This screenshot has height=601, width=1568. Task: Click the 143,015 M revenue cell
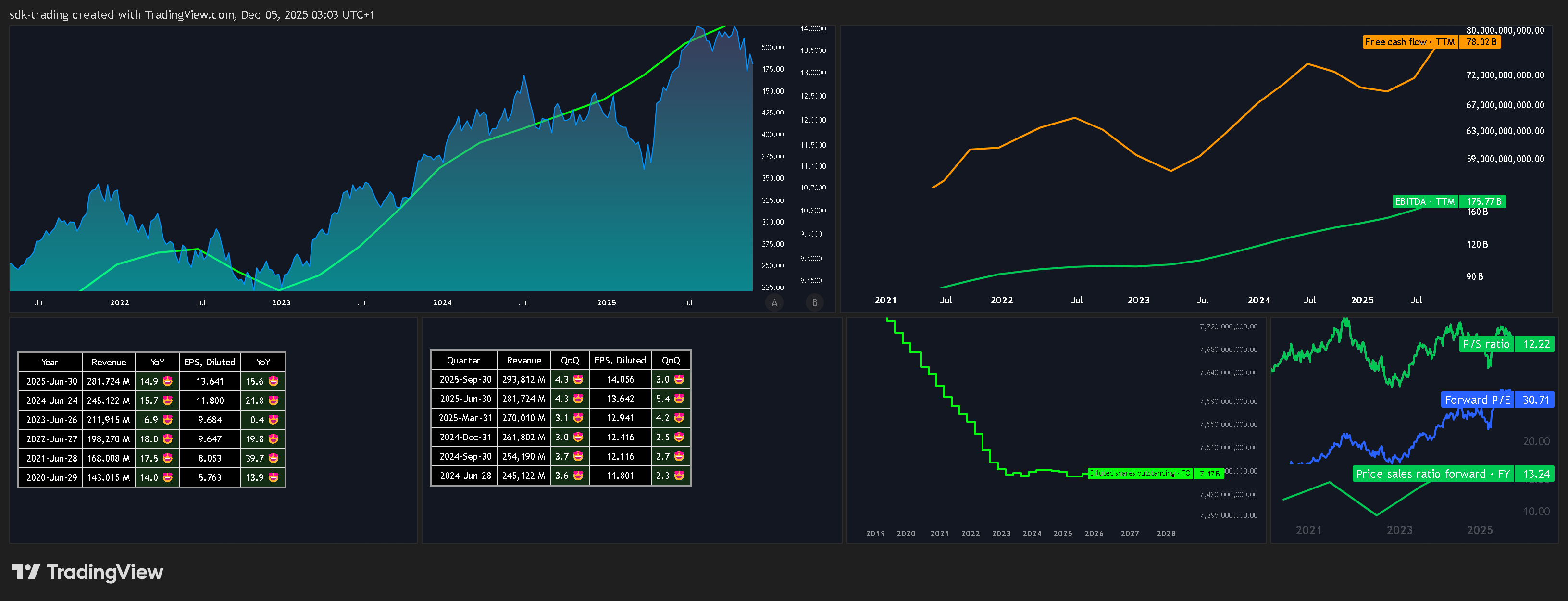pos(108,477)
